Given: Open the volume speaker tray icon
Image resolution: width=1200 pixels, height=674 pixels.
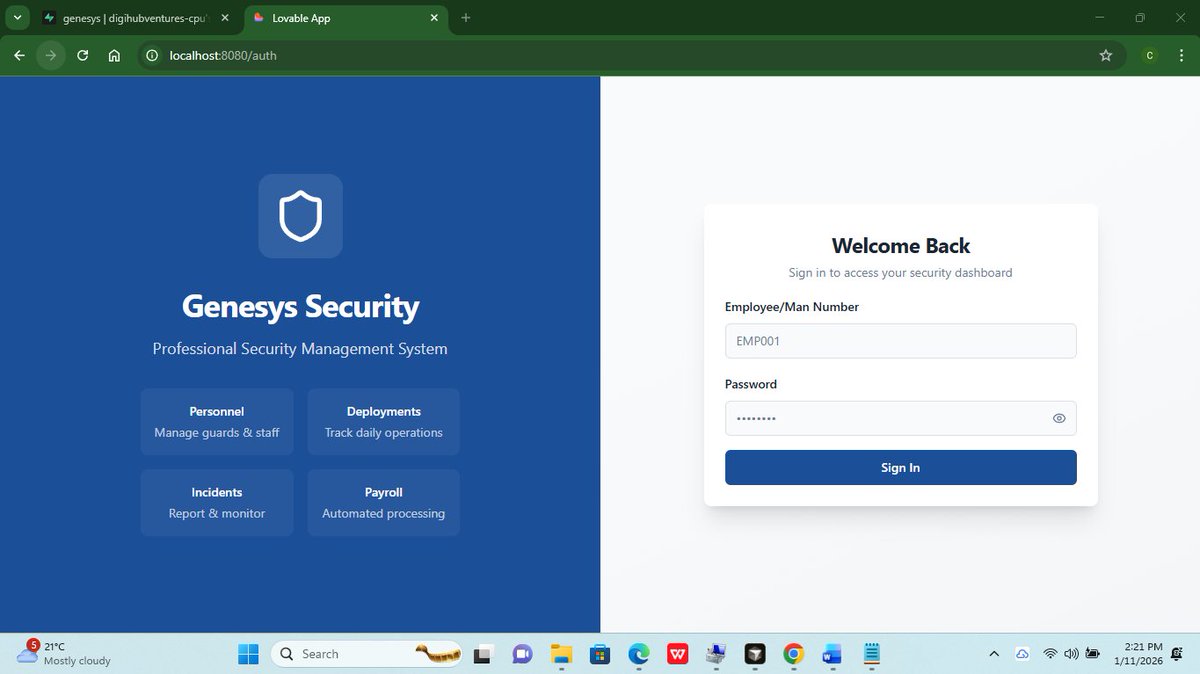Looking at the screenshot, I should click(1071, 654).
